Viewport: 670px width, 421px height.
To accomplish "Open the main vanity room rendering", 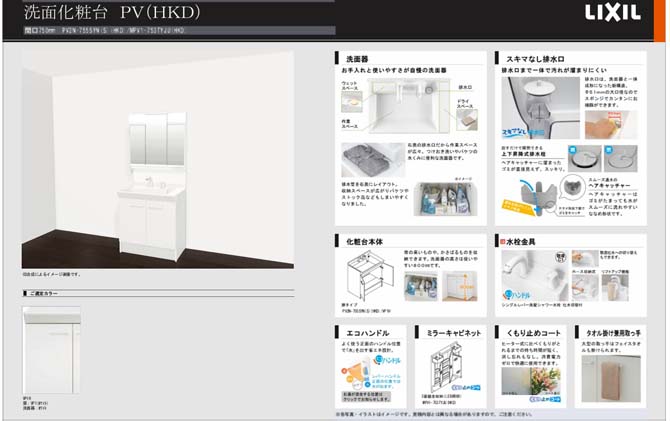I will click(x=158, y=160).
